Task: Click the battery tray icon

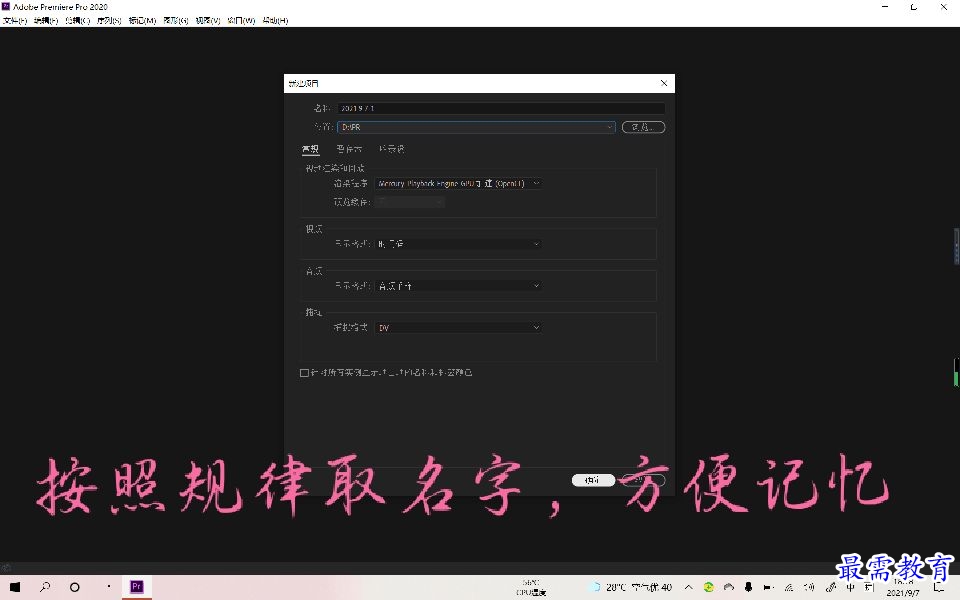Action: [x=768, y=587]
